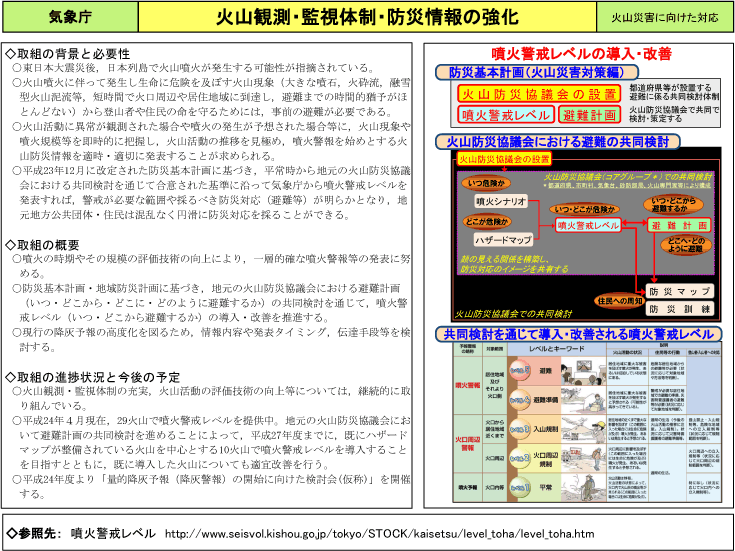The width and height of the screenshot is (735, 551).
Task: Click the ◇参照先: label
Action: [34, 533]
